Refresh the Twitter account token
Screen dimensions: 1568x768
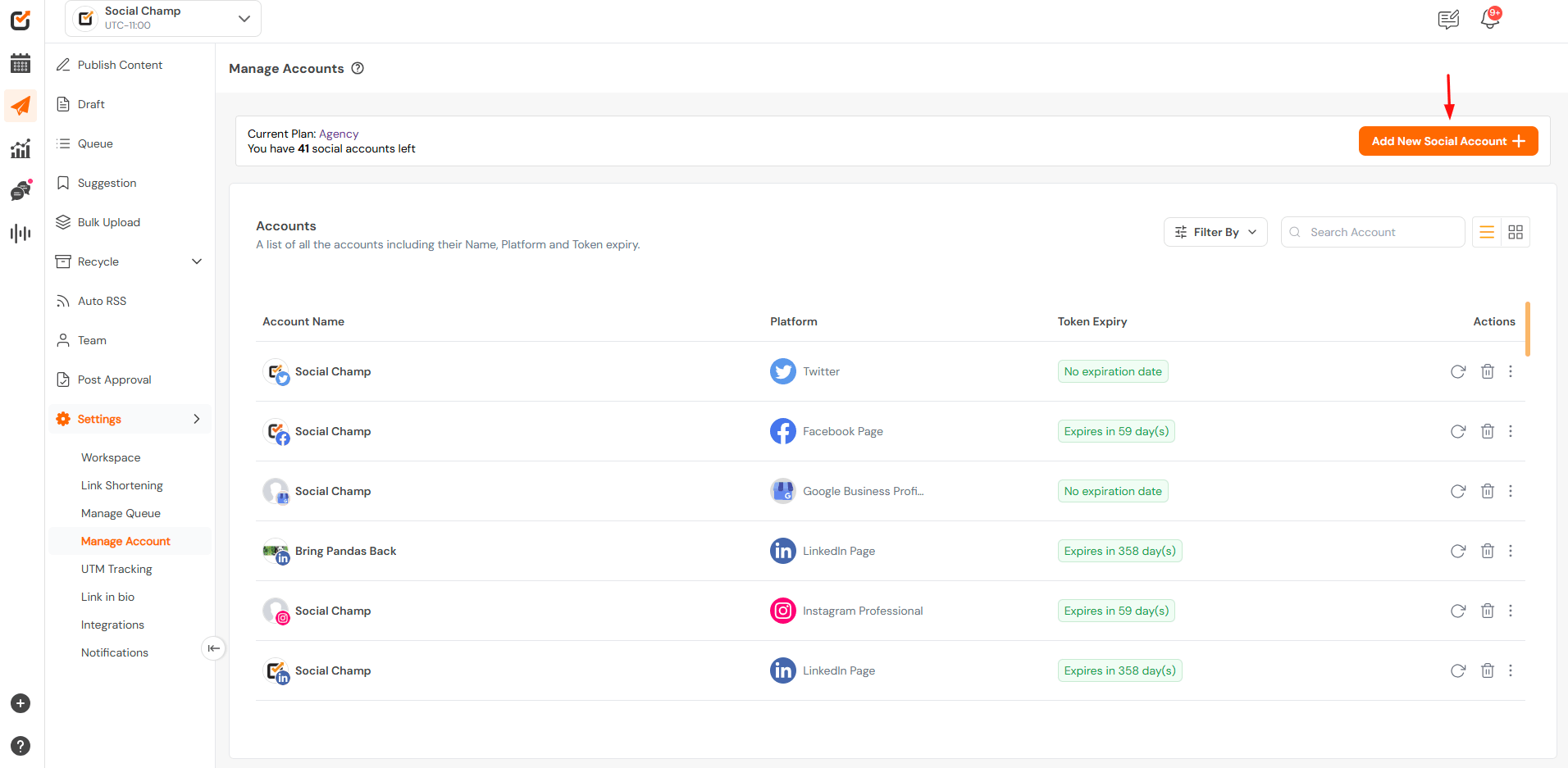click(1458, 371)
